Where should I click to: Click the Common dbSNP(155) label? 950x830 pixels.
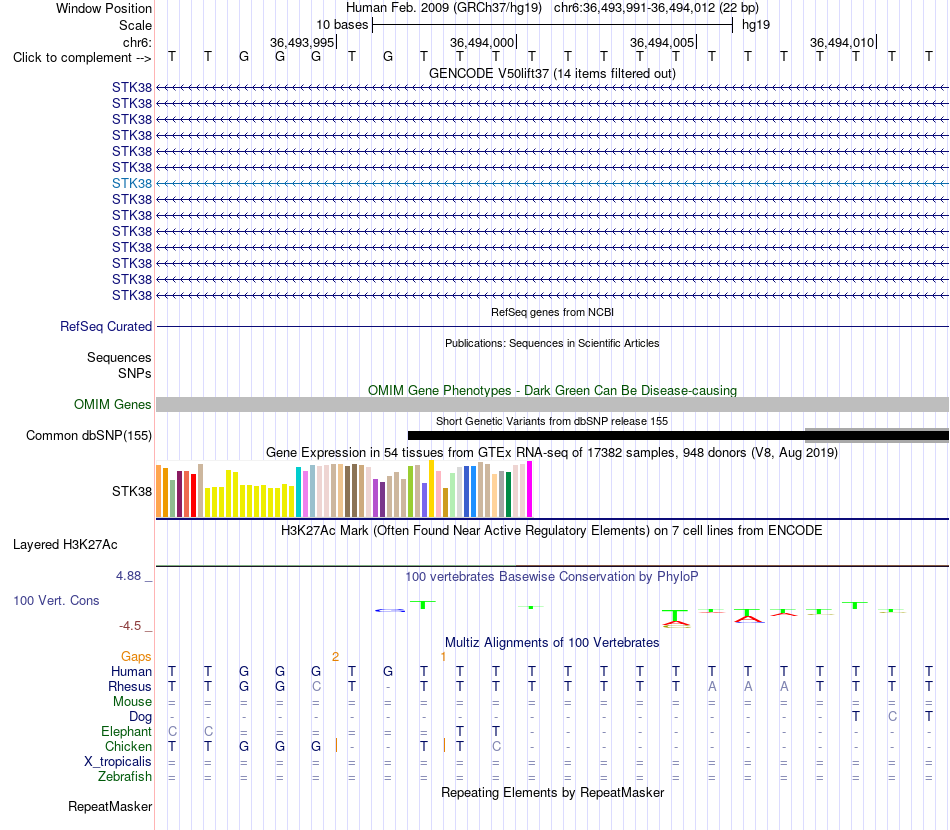tap(89, 436)
